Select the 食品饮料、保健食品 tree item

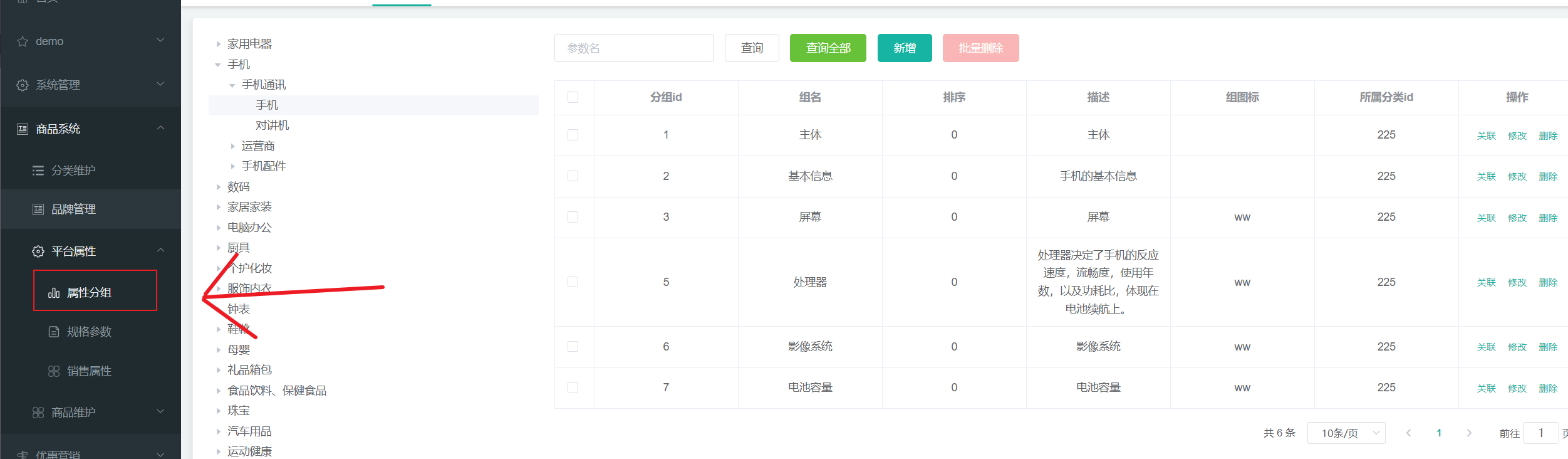pos(277,391)
